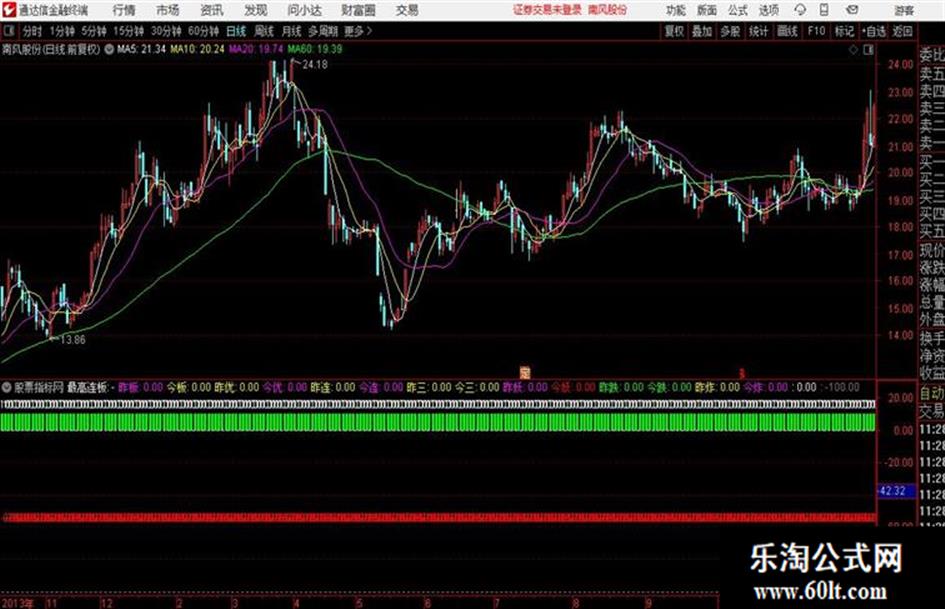
Task: Click the 自动 panel label
Action: point(932,394)
